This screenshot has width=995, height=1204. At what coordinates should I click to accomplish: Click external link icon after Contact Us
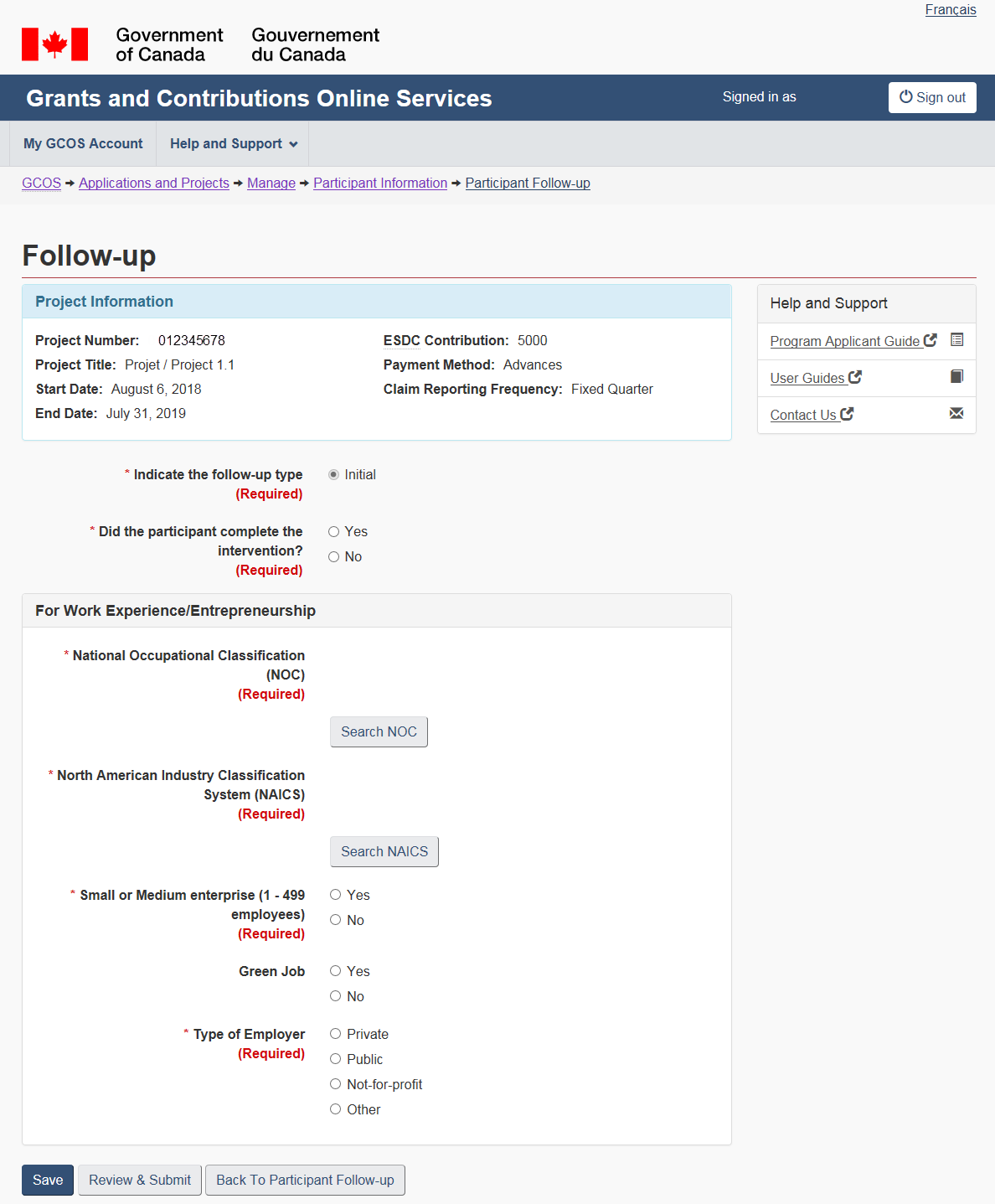click(847, 414)
